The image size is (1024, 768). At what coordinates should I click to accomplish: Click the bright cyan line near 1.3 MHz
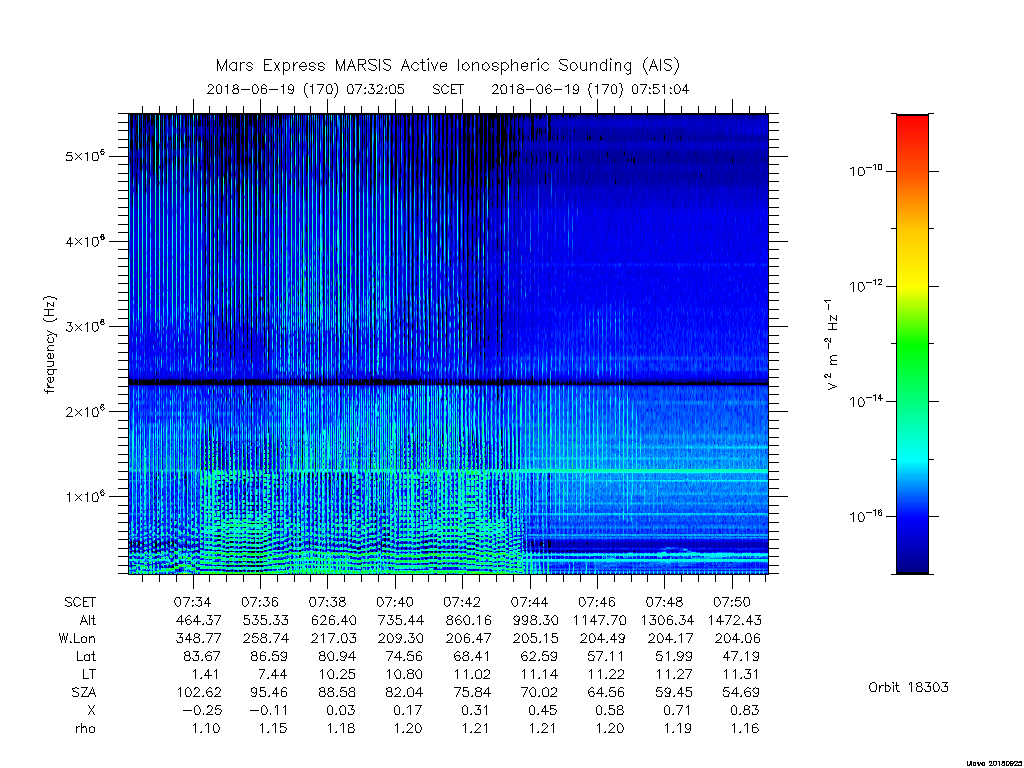(x=449, y=470)
